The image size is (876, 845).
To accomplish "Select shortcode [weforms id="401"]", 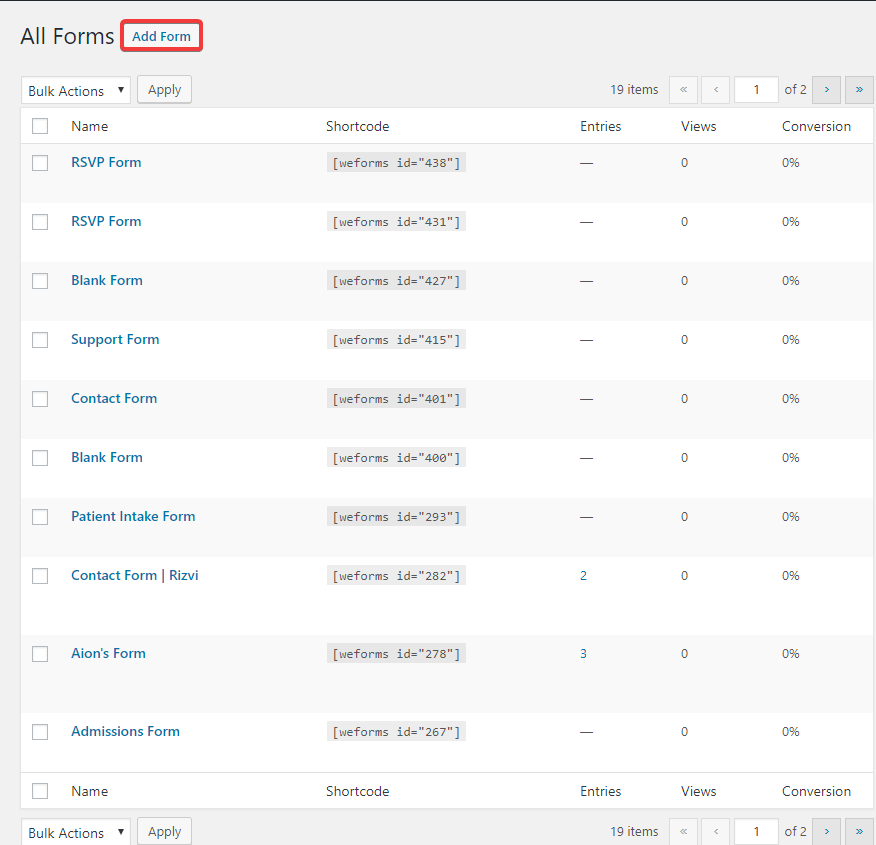I will (x=396, y=399).
